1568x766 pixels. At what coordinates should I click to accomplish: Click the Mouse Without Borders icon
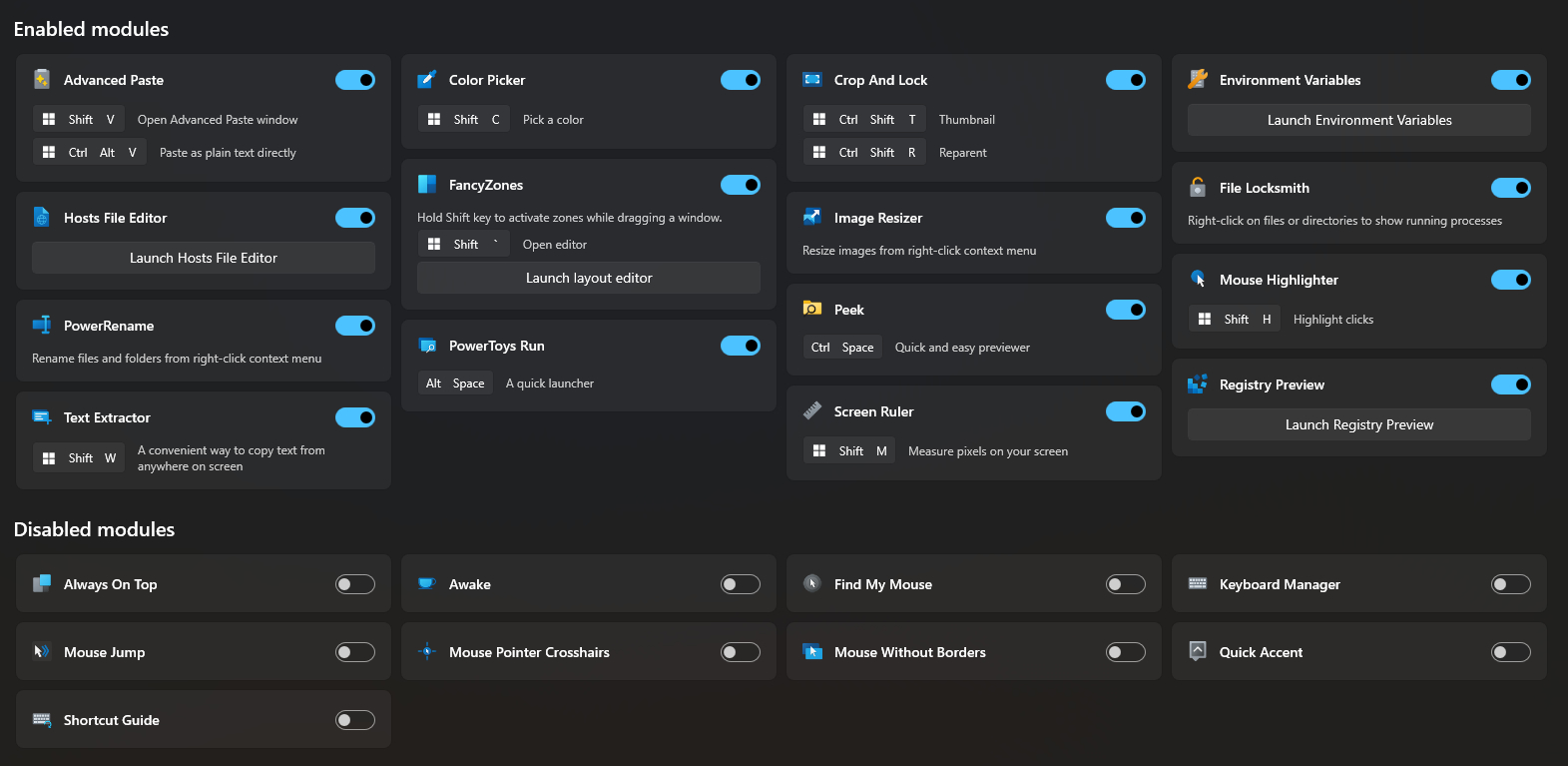click(x=812, y=652)
